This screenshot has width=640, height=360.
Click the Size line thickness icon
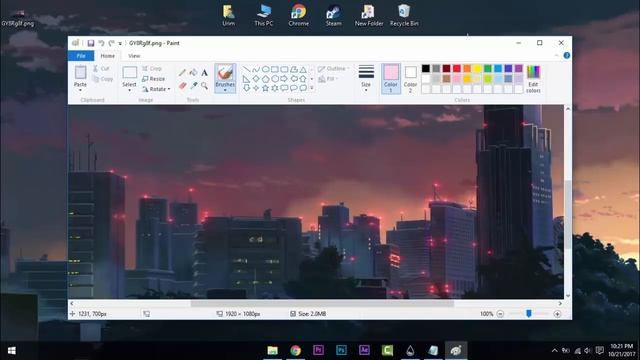point(366,72)
